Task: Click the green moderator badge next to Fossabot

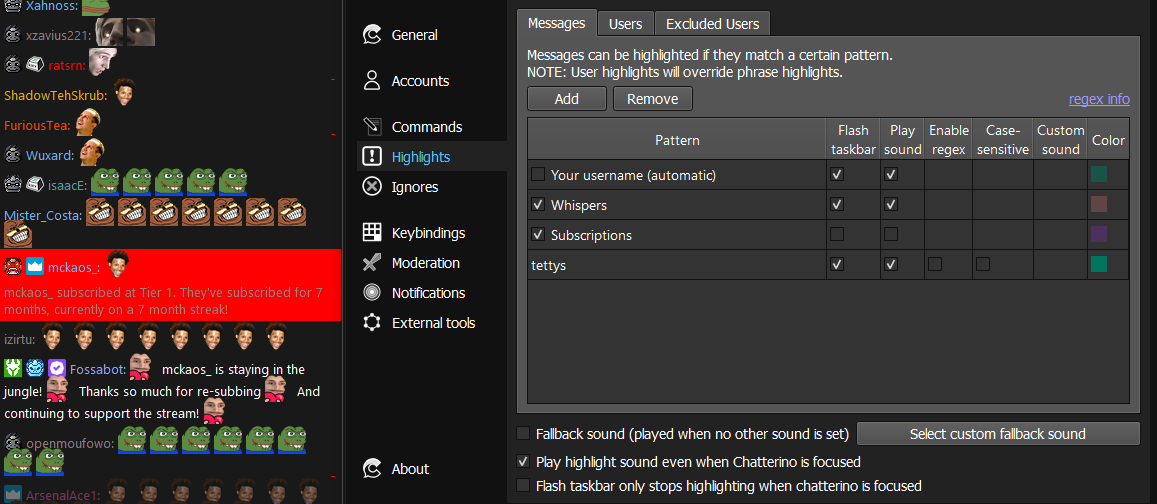Action: [x=13, y=368]
